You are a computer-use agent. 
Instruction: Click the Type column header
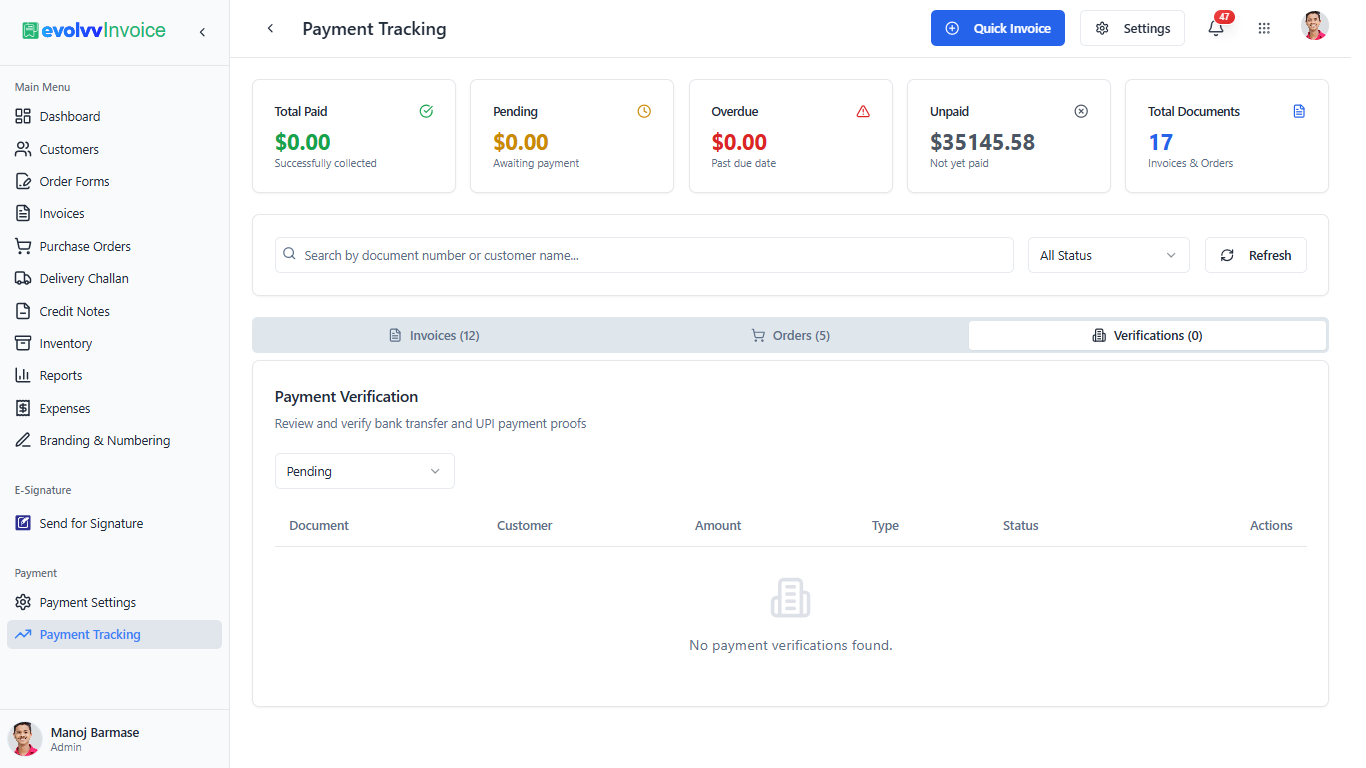(x=885, y=525)
